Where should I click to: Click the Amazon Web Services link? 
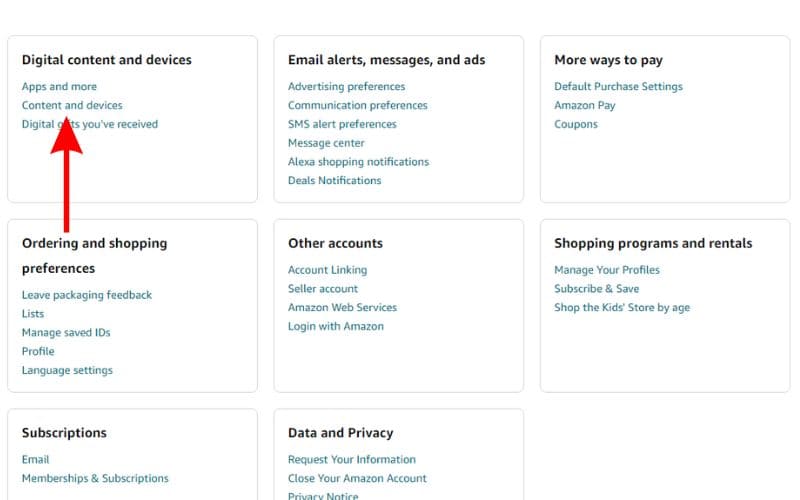coord(342,308)
